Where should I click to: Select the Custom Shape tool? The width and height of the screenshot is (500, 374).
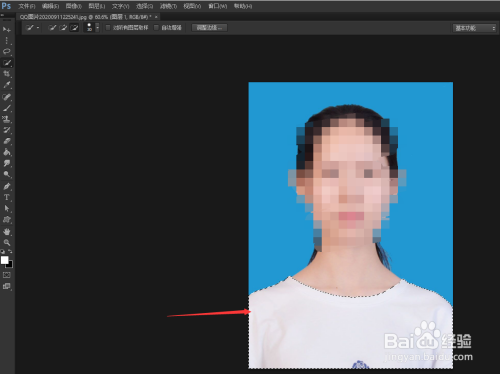coord(7,219)
